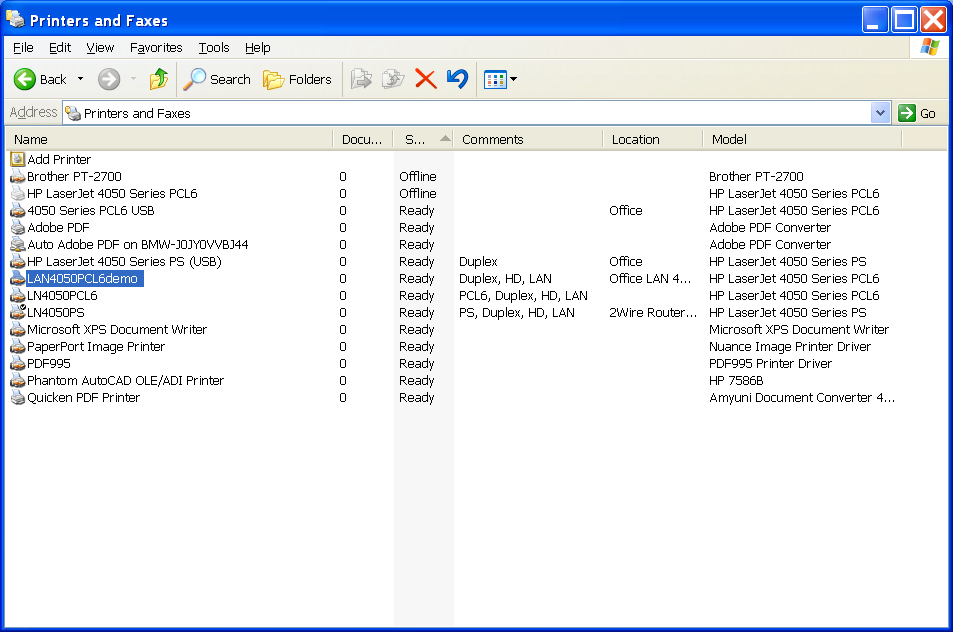The image size is (953, 632).
Task: Click the Printers and Faxes title bar icon
Action: (x=15, y=19)
